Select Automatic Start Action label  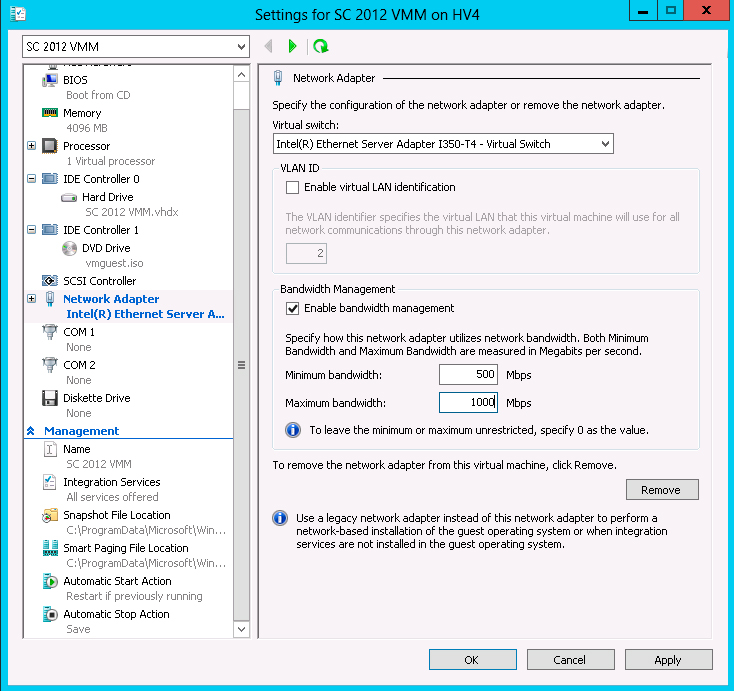pyautogui.click(x=117, y=581)
